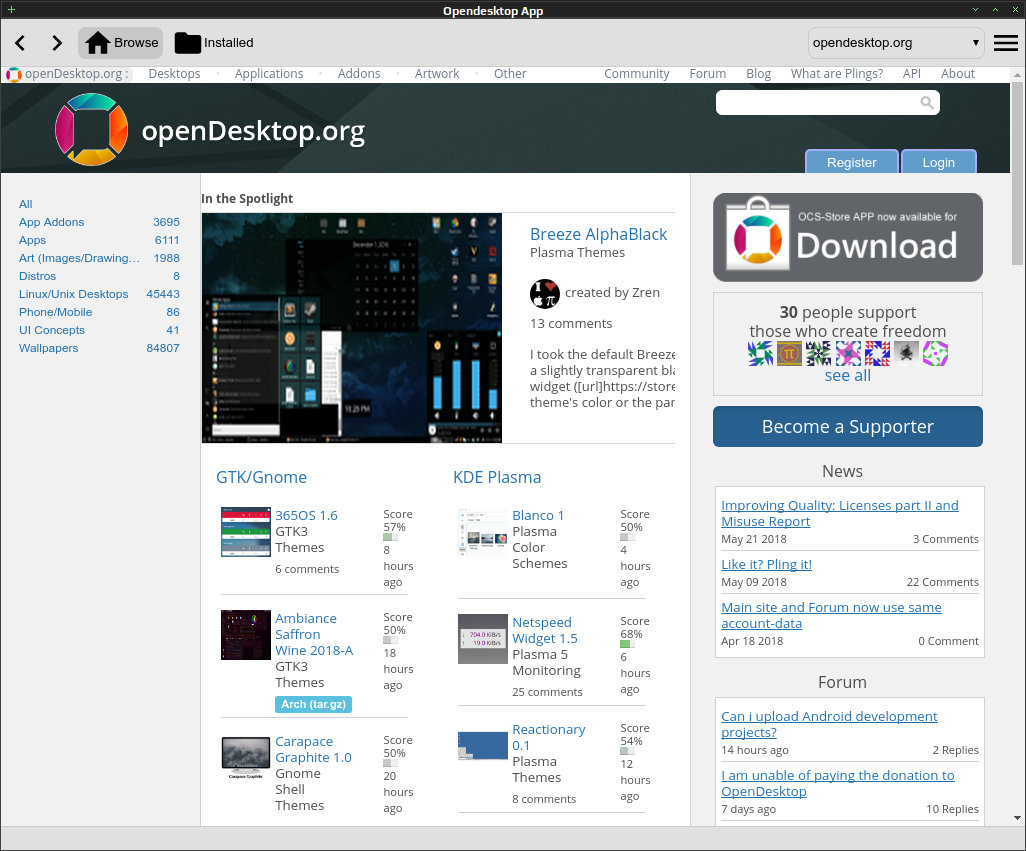Viewport: 1026px width, 851px height.
Task: Click the Register button
Action: pos(851,162)
